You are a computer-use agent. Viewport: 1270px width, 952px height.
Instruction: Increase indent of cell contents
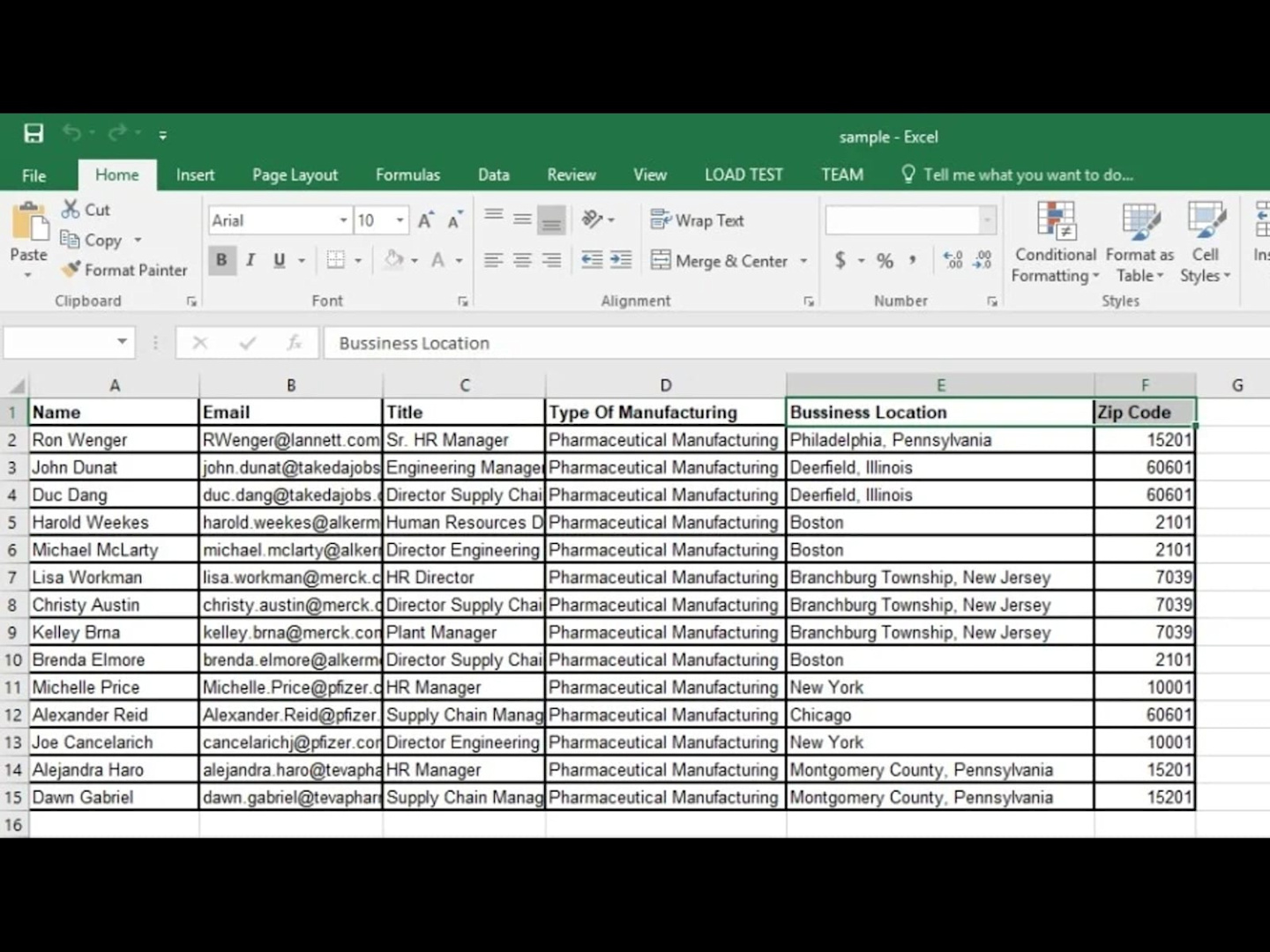[621, 259]
